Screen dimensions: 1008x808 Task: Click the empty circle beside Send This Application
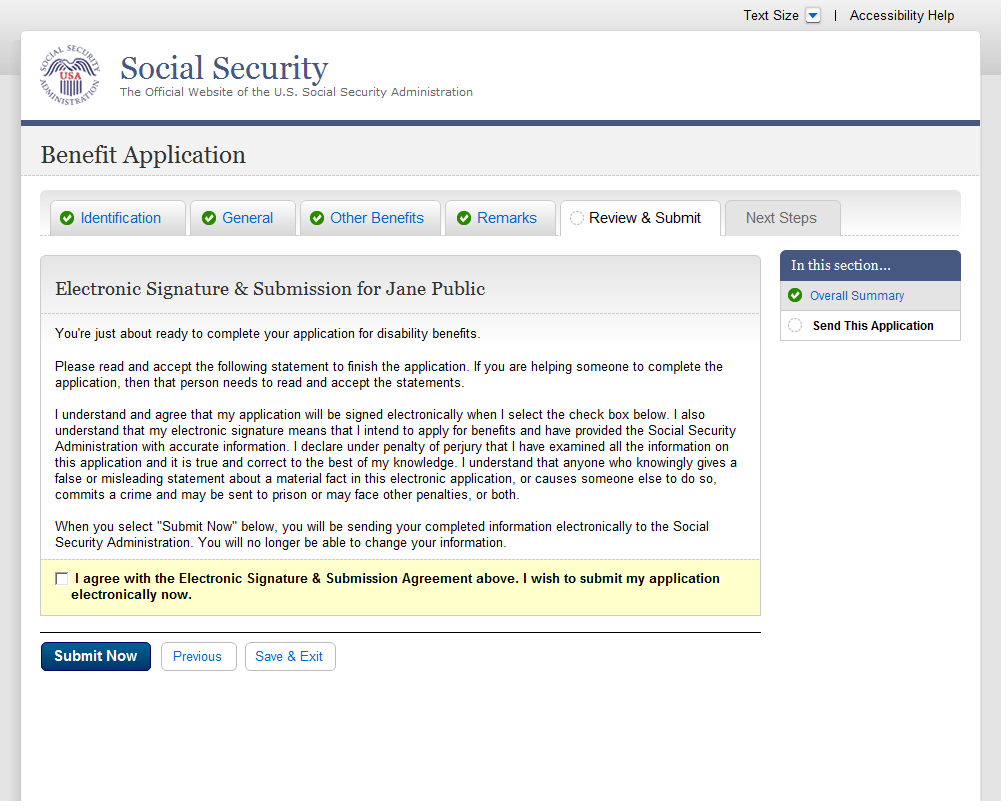click(x=795, y=326)
